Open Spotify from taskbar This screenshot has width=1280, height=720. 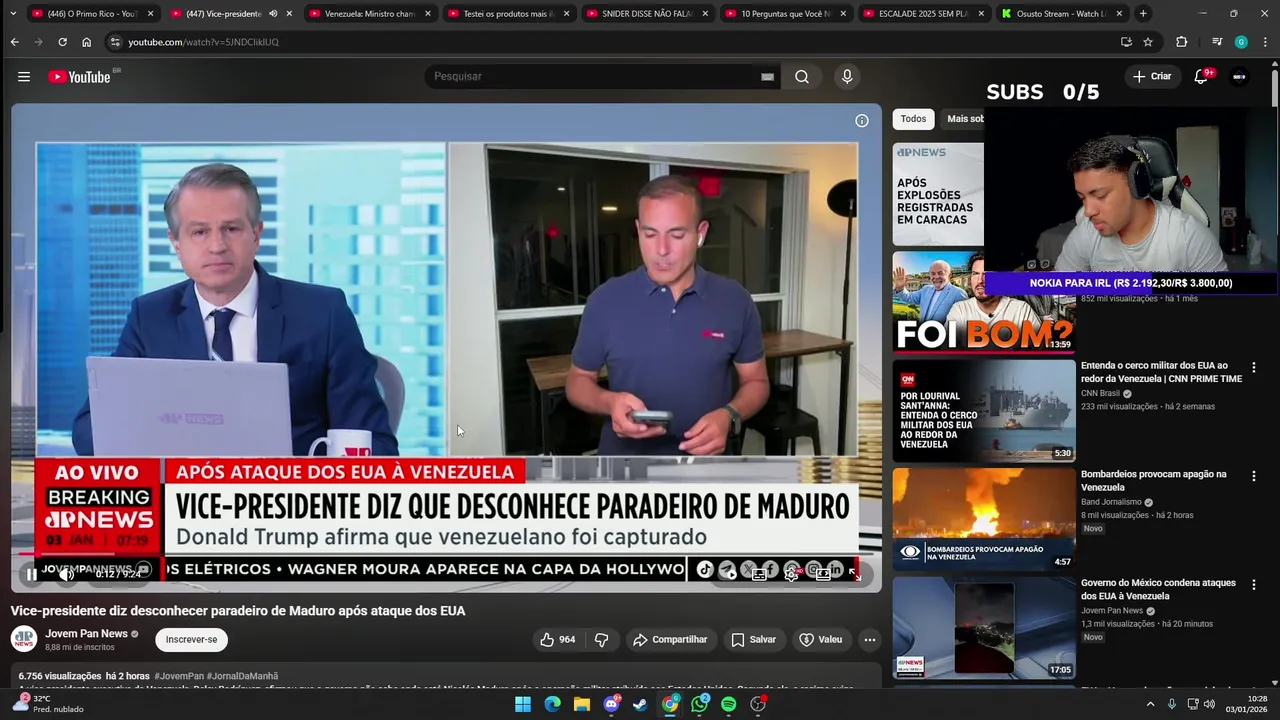tap(729, 704)
